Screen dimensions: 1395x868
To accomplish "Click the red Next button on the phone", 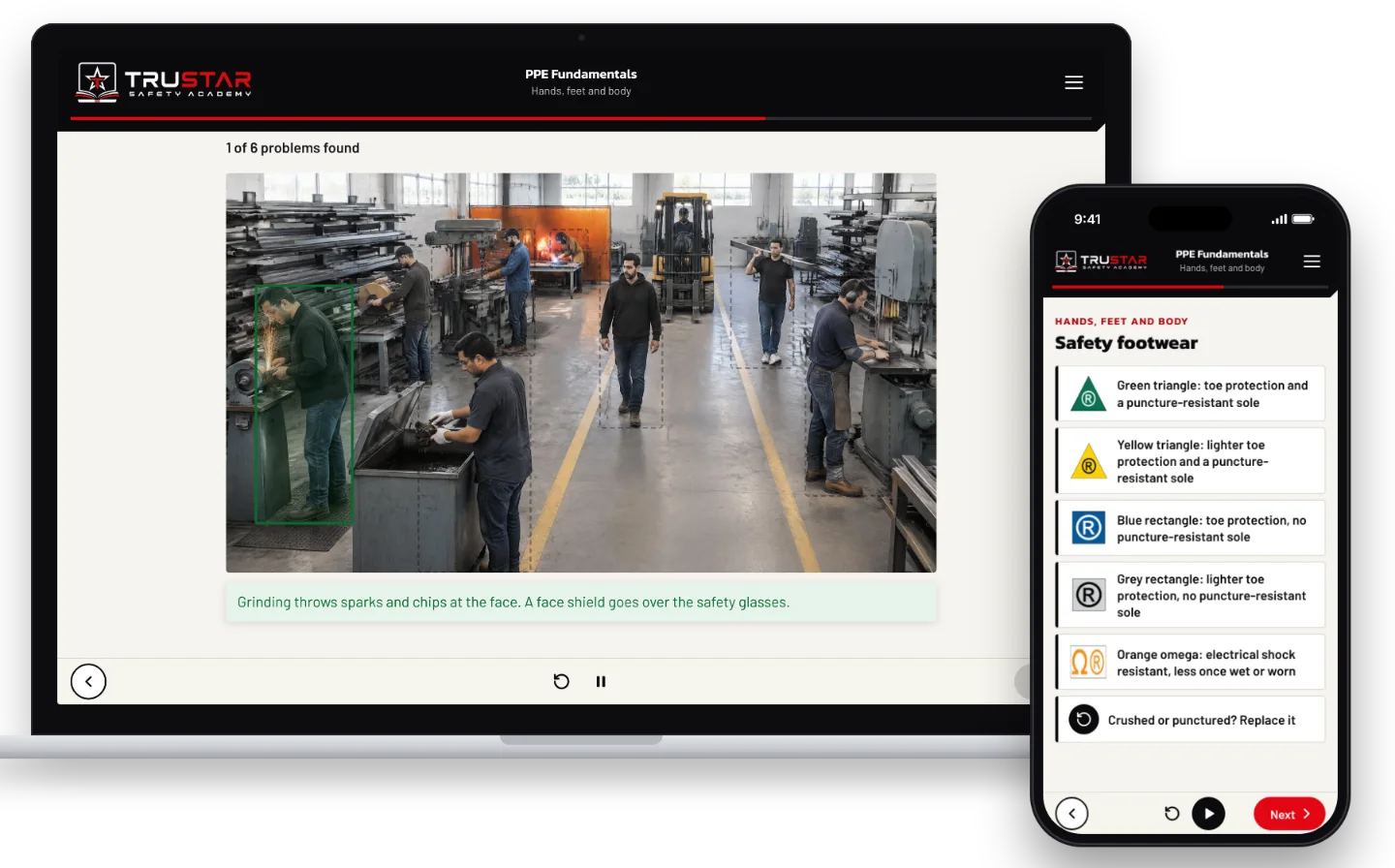I will pyautogui.click(x=1289, y=814).
